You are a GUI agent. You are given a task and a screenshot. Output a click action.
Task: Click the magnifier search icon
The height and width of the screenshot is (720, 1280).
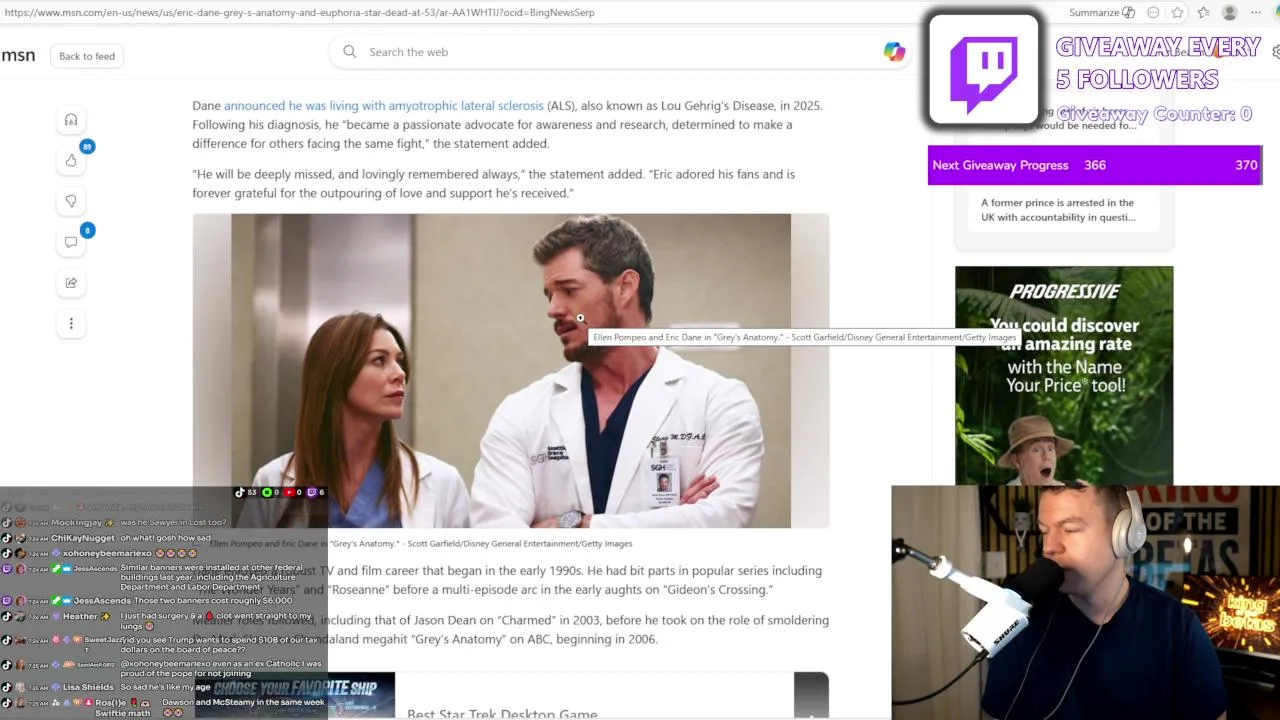349,52
